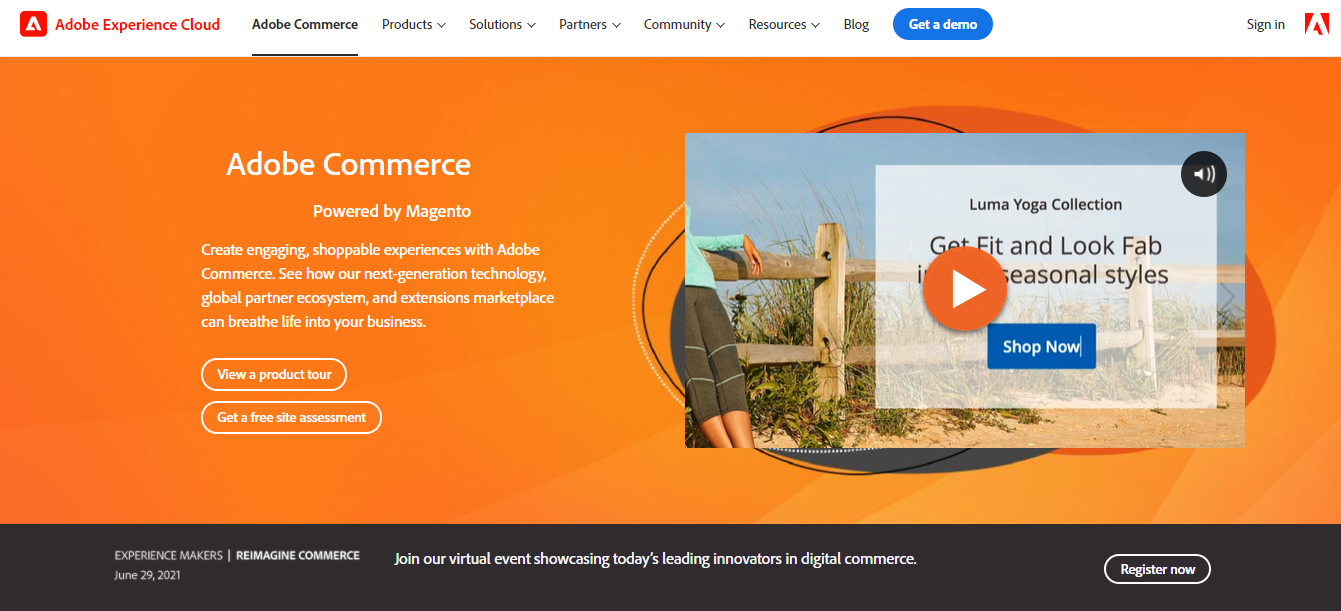The height and width of the screenshot is (611, 1341).
Task: Open the Partners dropdown menu
Action: point(590,24)
